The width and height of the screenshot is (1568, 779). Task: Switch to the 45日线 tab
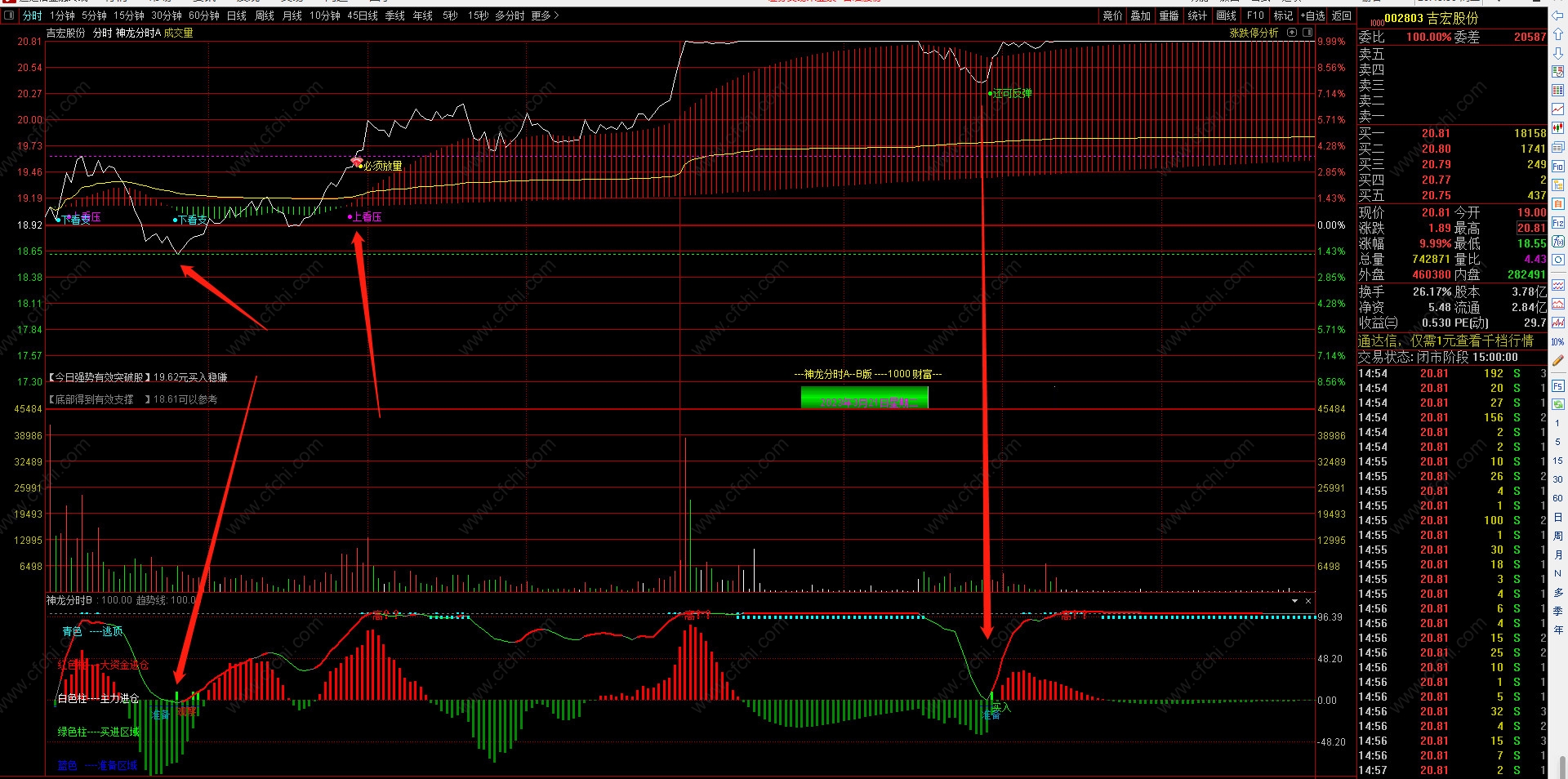[363, 16]
